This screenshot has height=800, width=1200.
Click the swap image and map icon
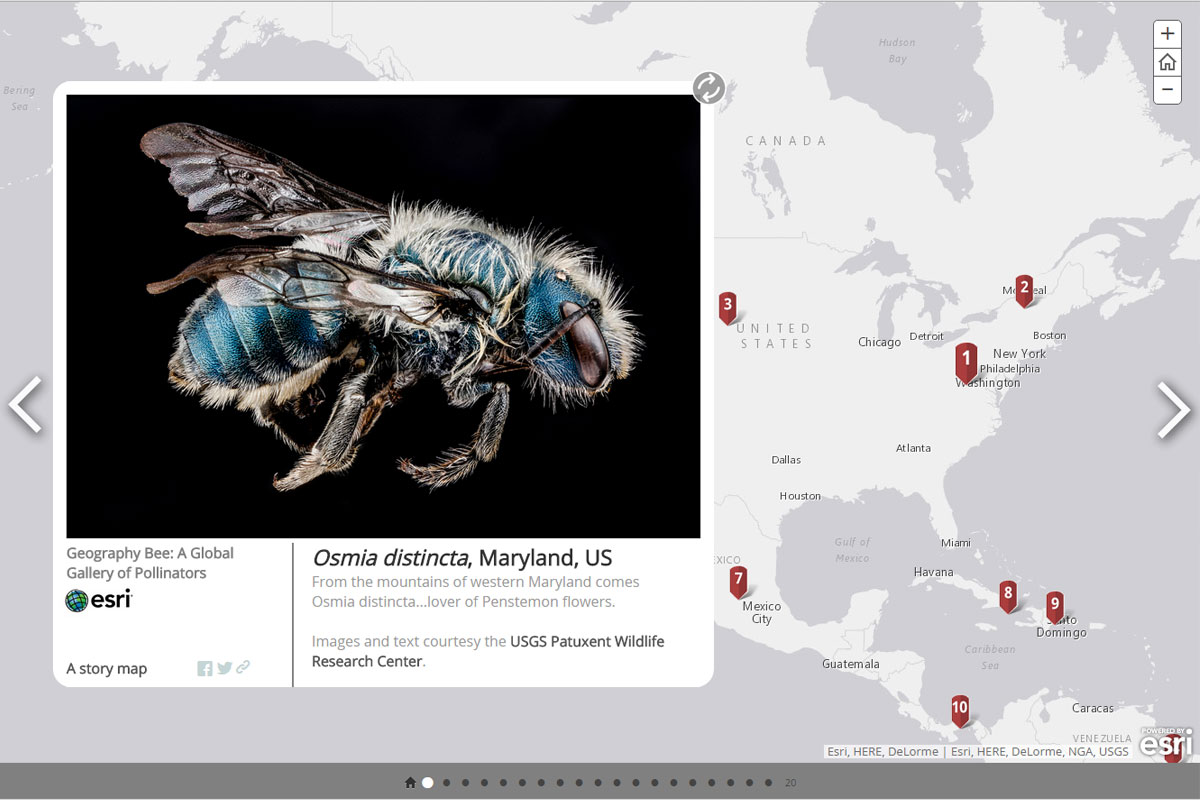[x=708, y=88]
